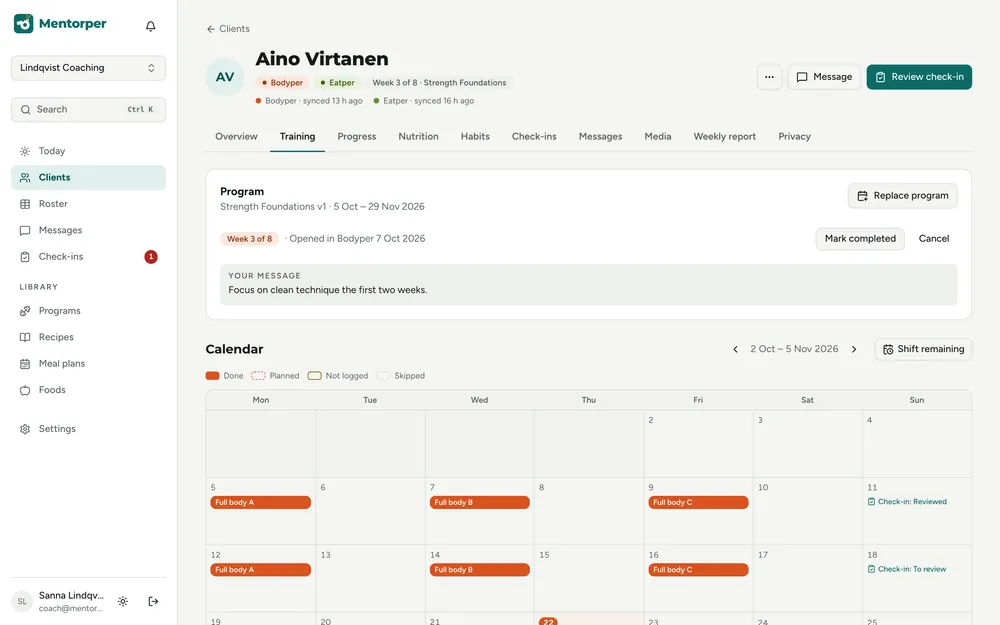Open Full body C on 16 Oct
The height and width of the screenshot is (625, 1000).
(698, 570)
